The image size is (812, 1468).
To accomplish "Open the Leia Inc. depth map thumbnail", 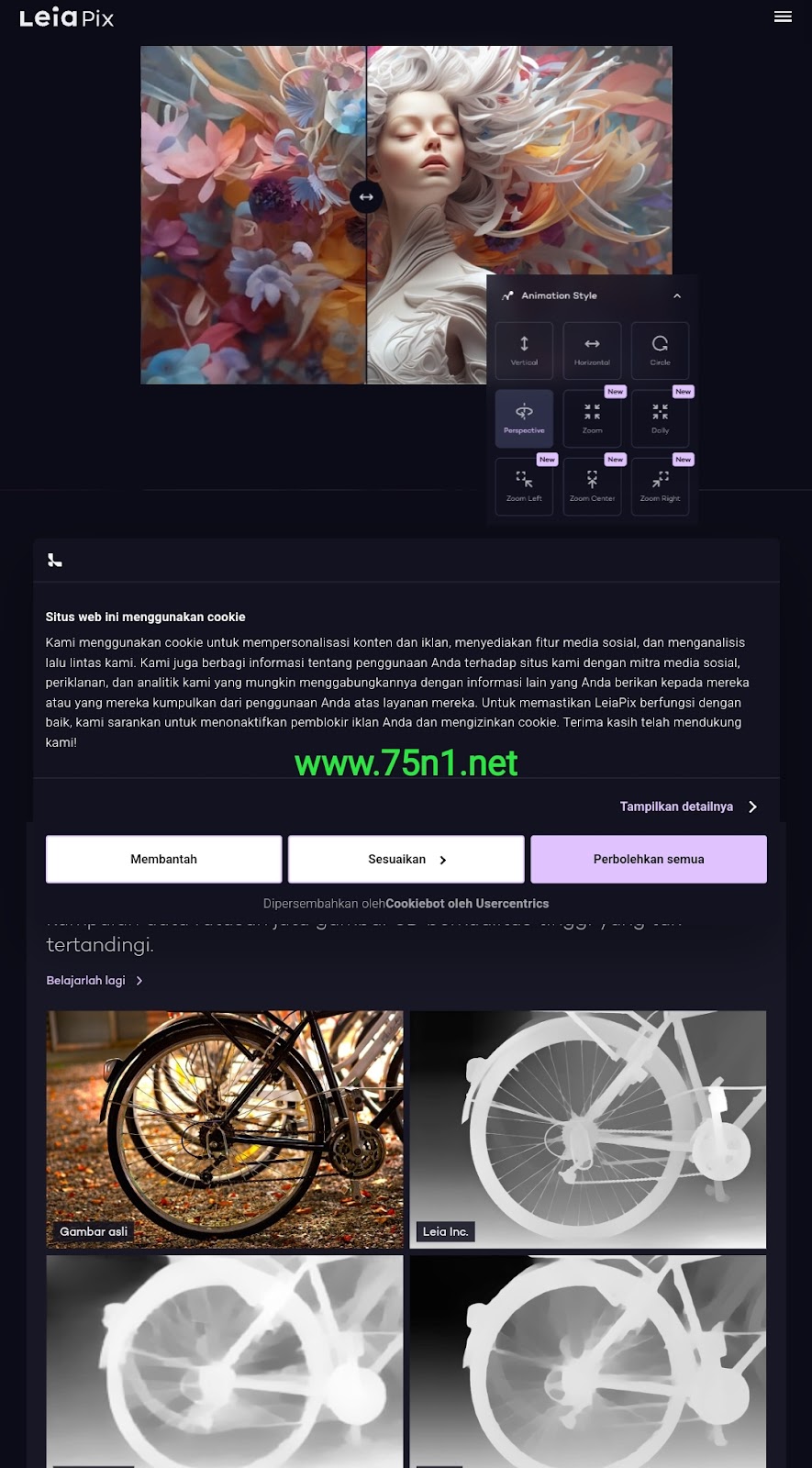I will [x=588, y=1129].
